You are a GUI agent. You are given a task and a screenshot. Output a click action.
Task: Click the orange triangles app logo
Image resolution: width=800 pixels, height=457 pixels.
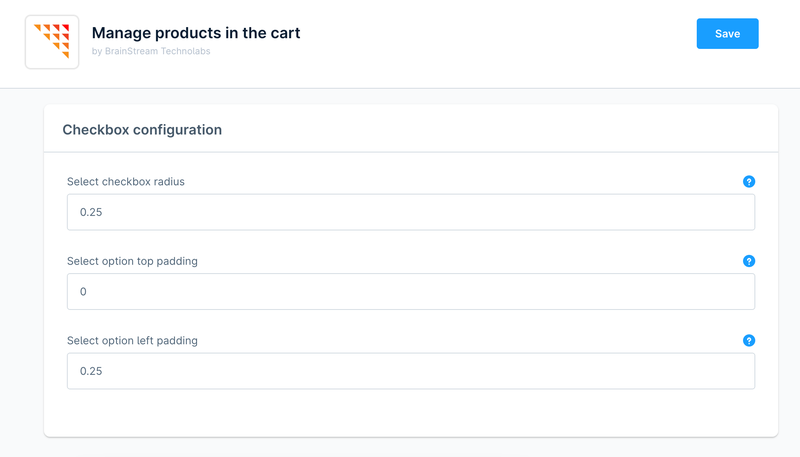coord(52,42)
